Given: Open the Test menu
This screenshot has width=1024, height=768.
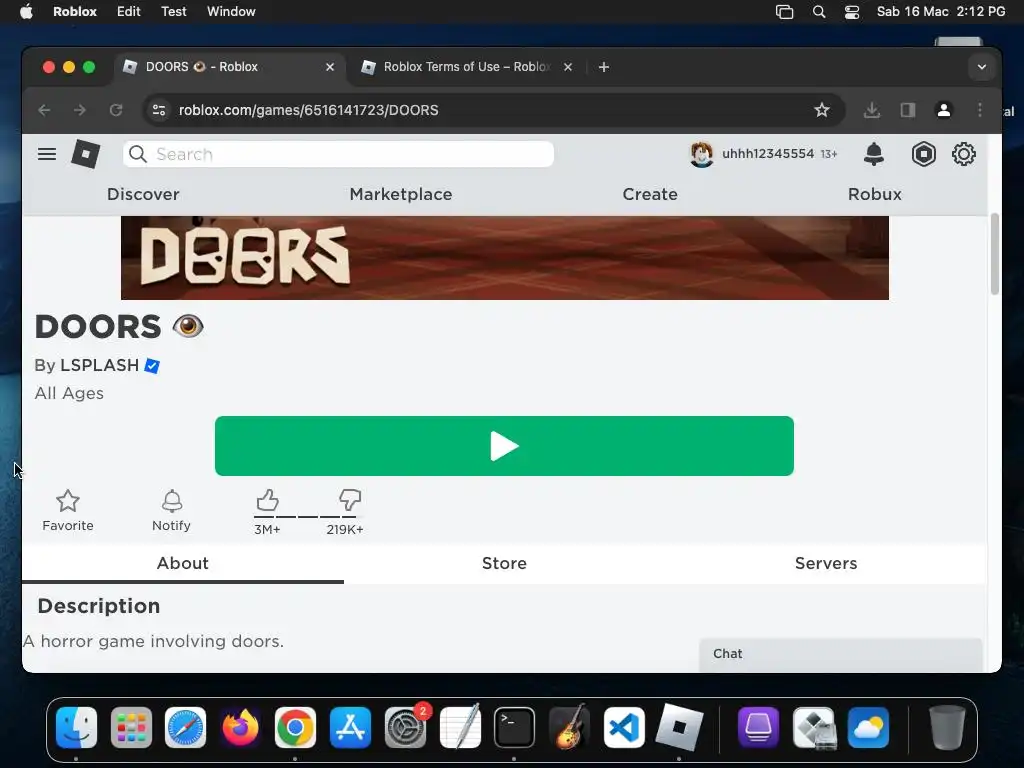Looking at the screenshot, I should pos(174,12).
